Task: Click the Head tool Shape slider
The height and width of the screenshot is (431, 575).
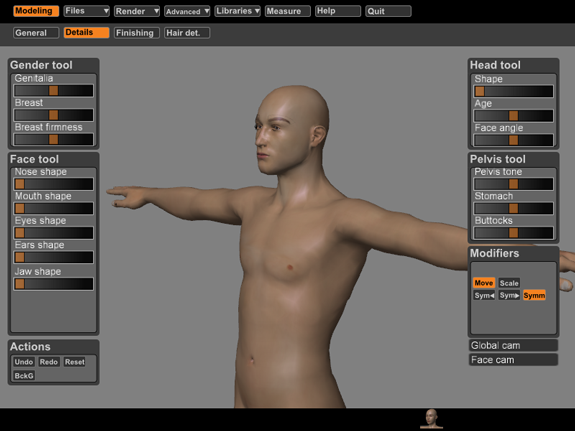Action: 513,91
